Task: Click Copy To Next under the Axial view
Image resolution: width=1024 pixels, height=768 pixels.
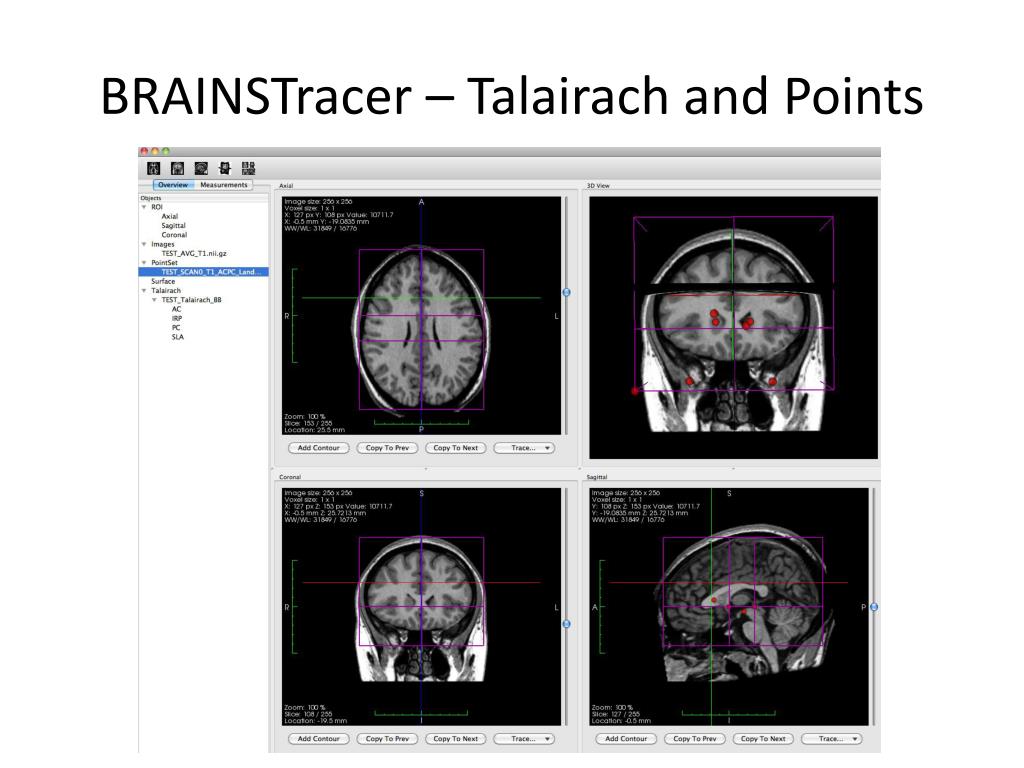Action: [456, 448]
